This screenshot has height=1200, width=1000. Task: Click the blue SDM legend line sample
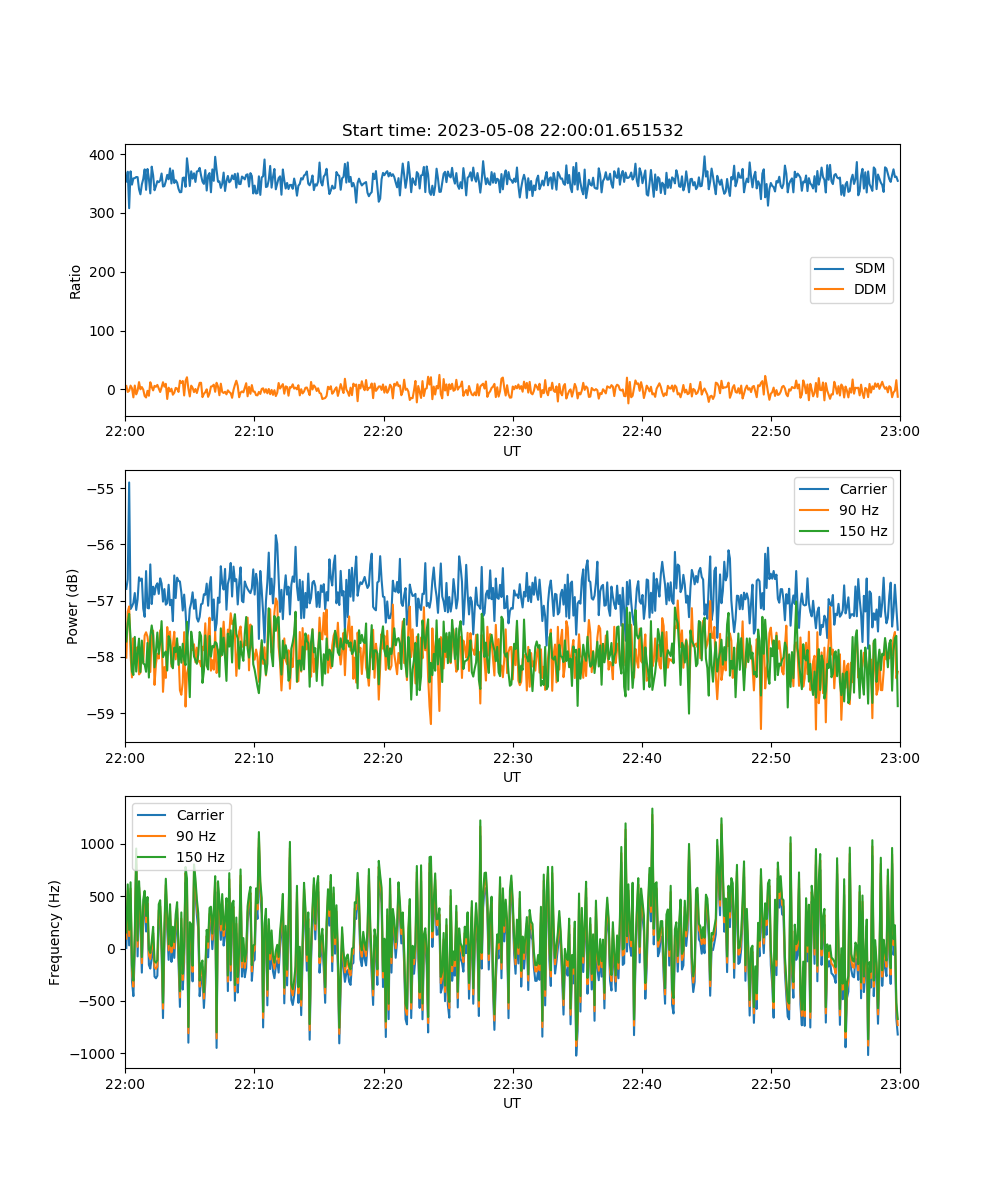pos(830,269)
